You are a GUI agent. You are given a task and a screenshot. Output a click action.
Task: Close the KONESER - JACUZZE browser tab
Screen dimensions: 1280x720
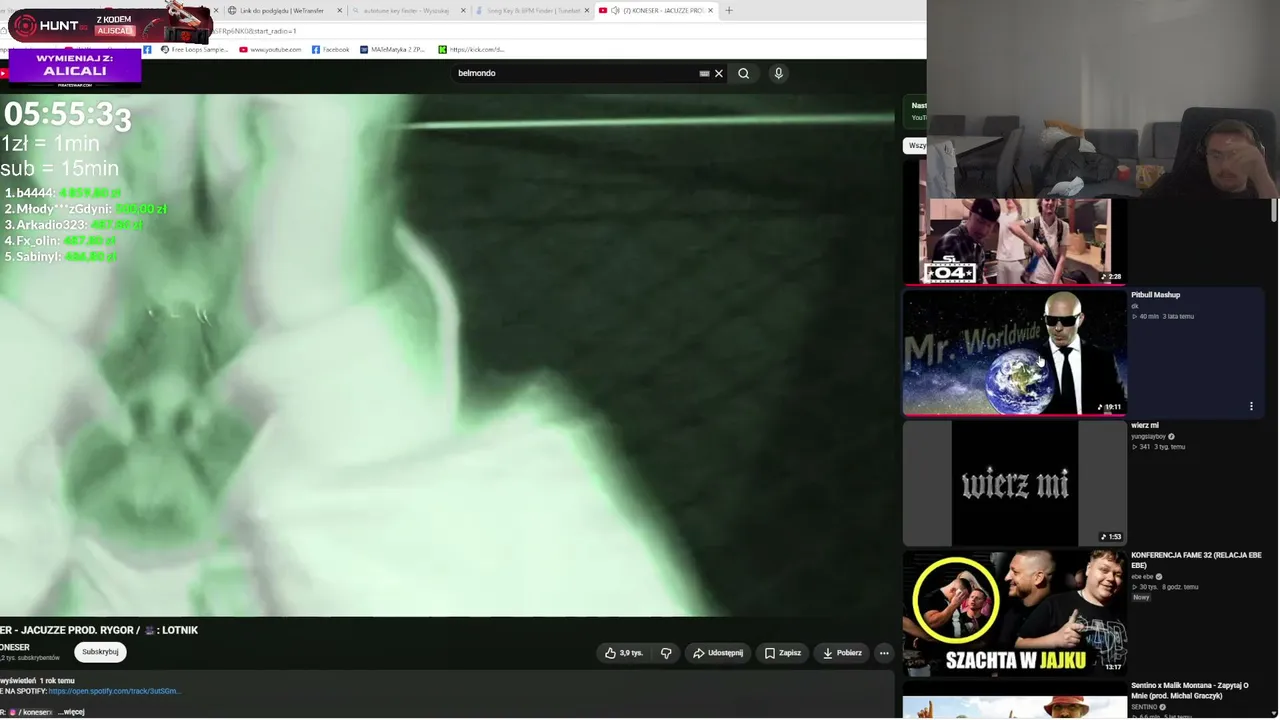(x=713, y=10)
